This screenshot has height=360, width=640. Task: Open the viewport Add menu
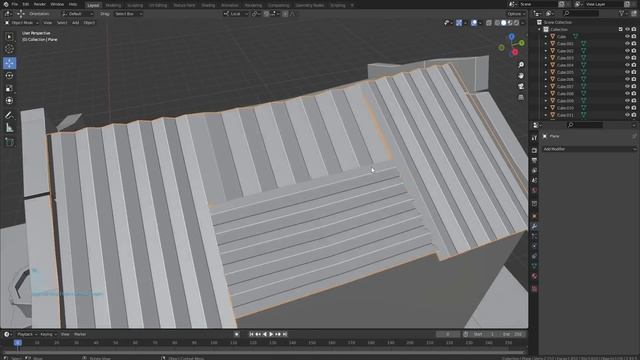click(x=76, y=23)
